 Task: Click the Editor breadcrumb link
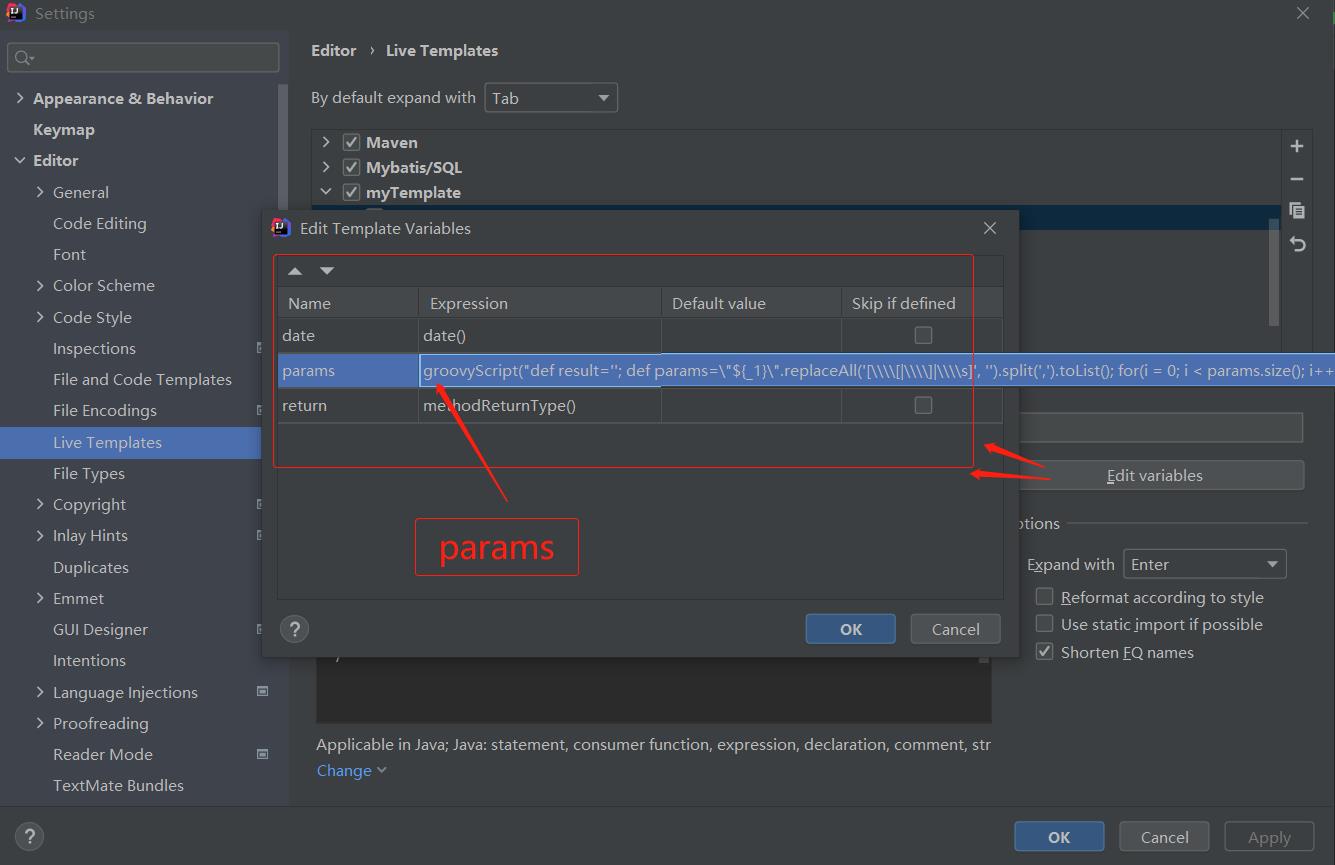pos(334,50)
